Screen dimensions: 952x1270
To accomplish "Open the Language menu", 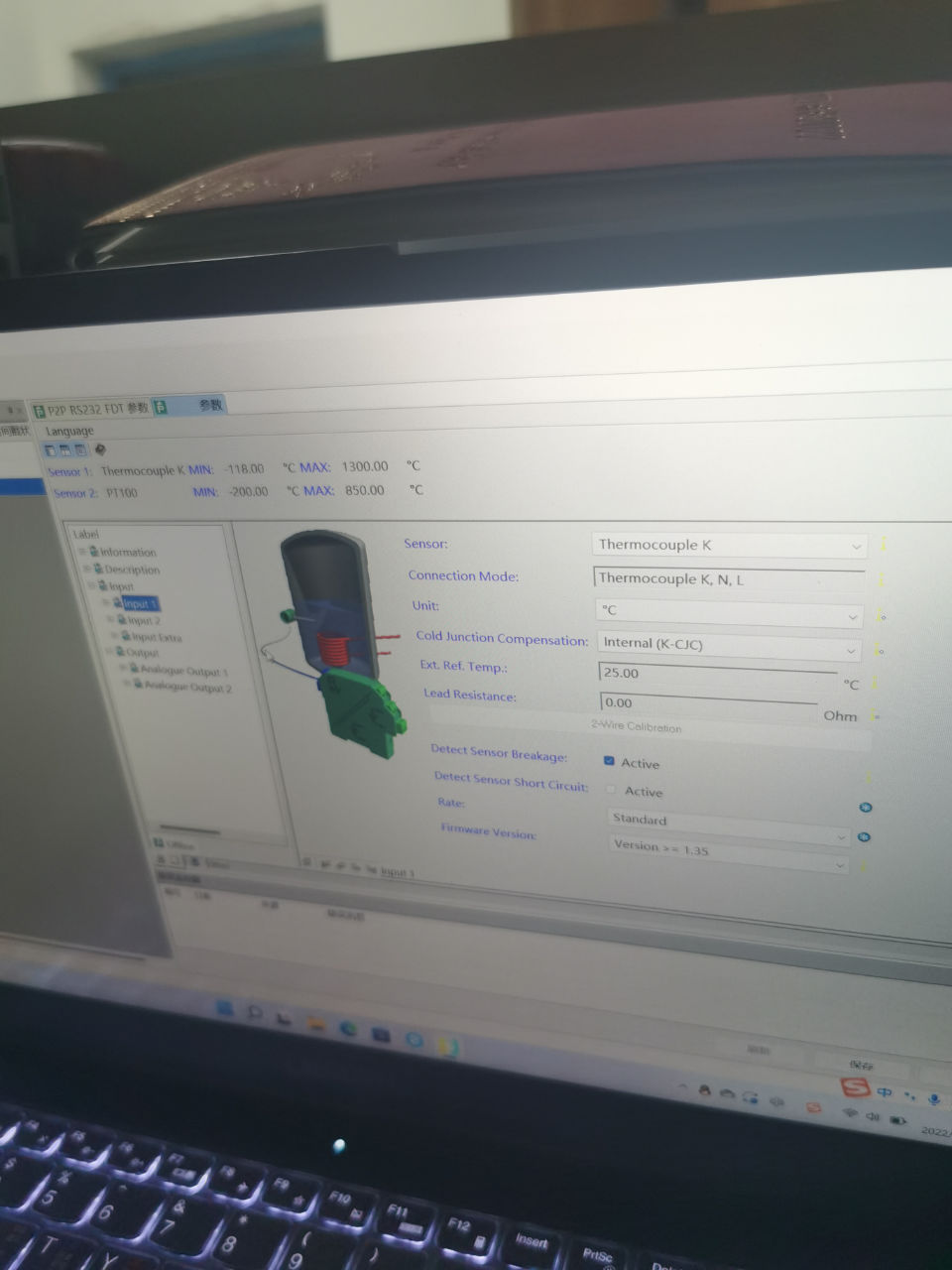I will coord(69,431).
